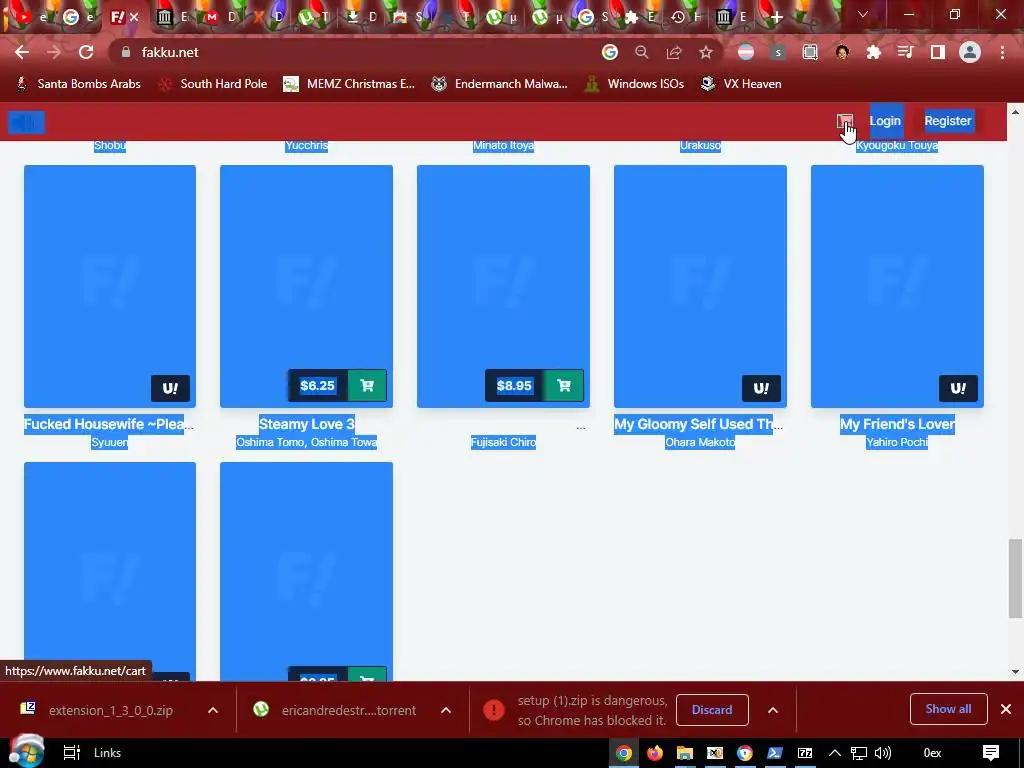The width and height of the screenshot is (1024, 768).
Task: Close the active fakku tab
Action: pyautogui.click(x=135, y=17)
